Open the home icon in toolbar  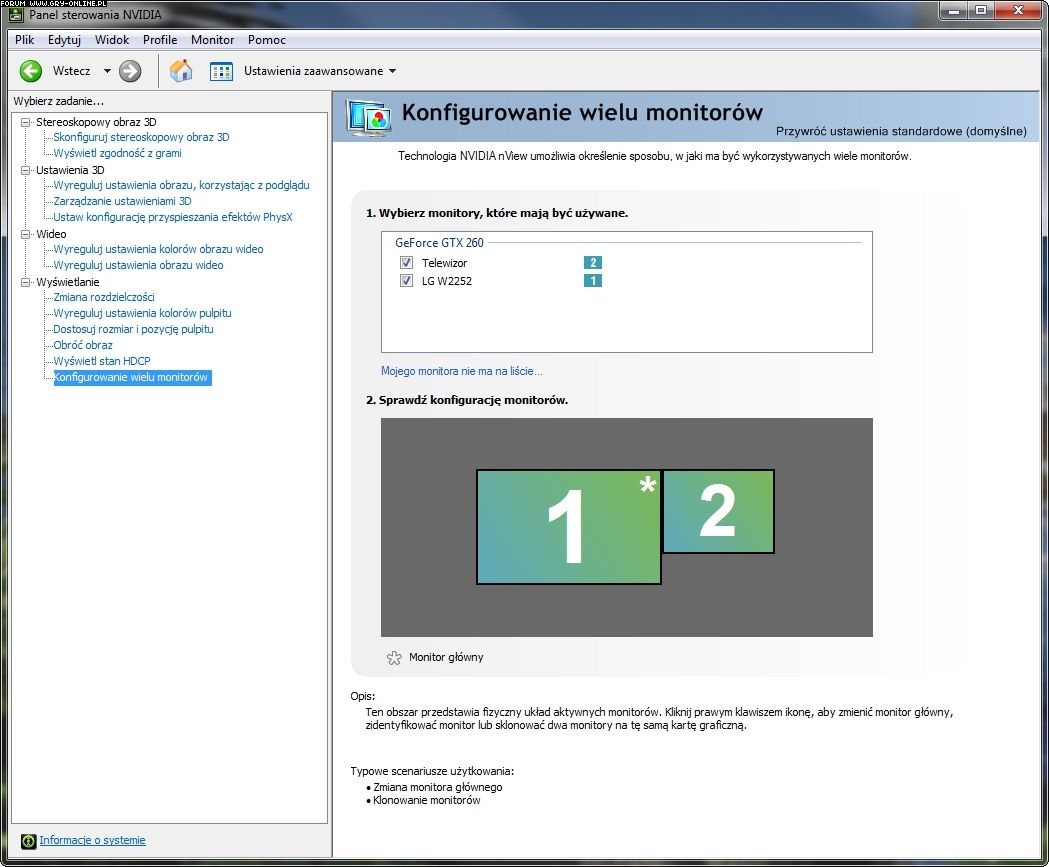pos(181,70)
